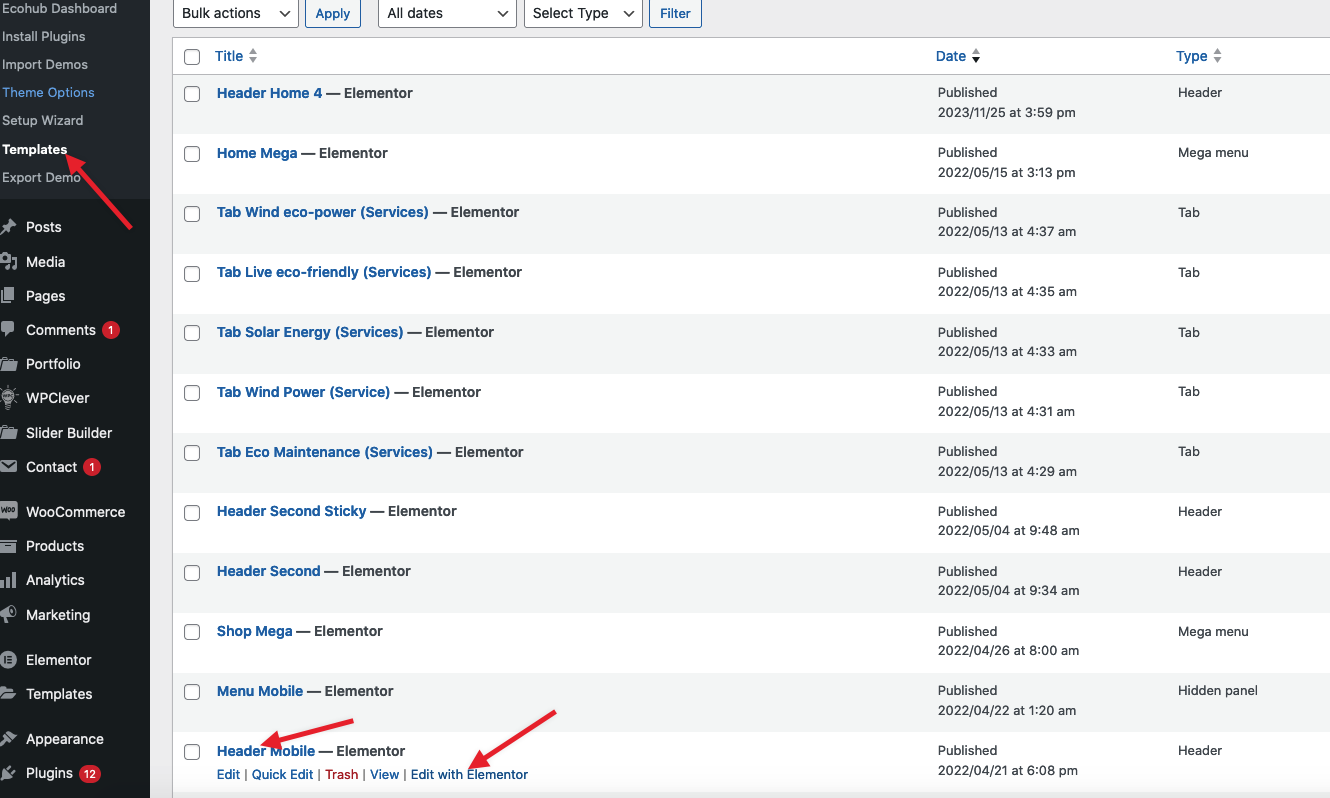
Task: Open the All dates filter dropdown
Action: pos(448,13)
